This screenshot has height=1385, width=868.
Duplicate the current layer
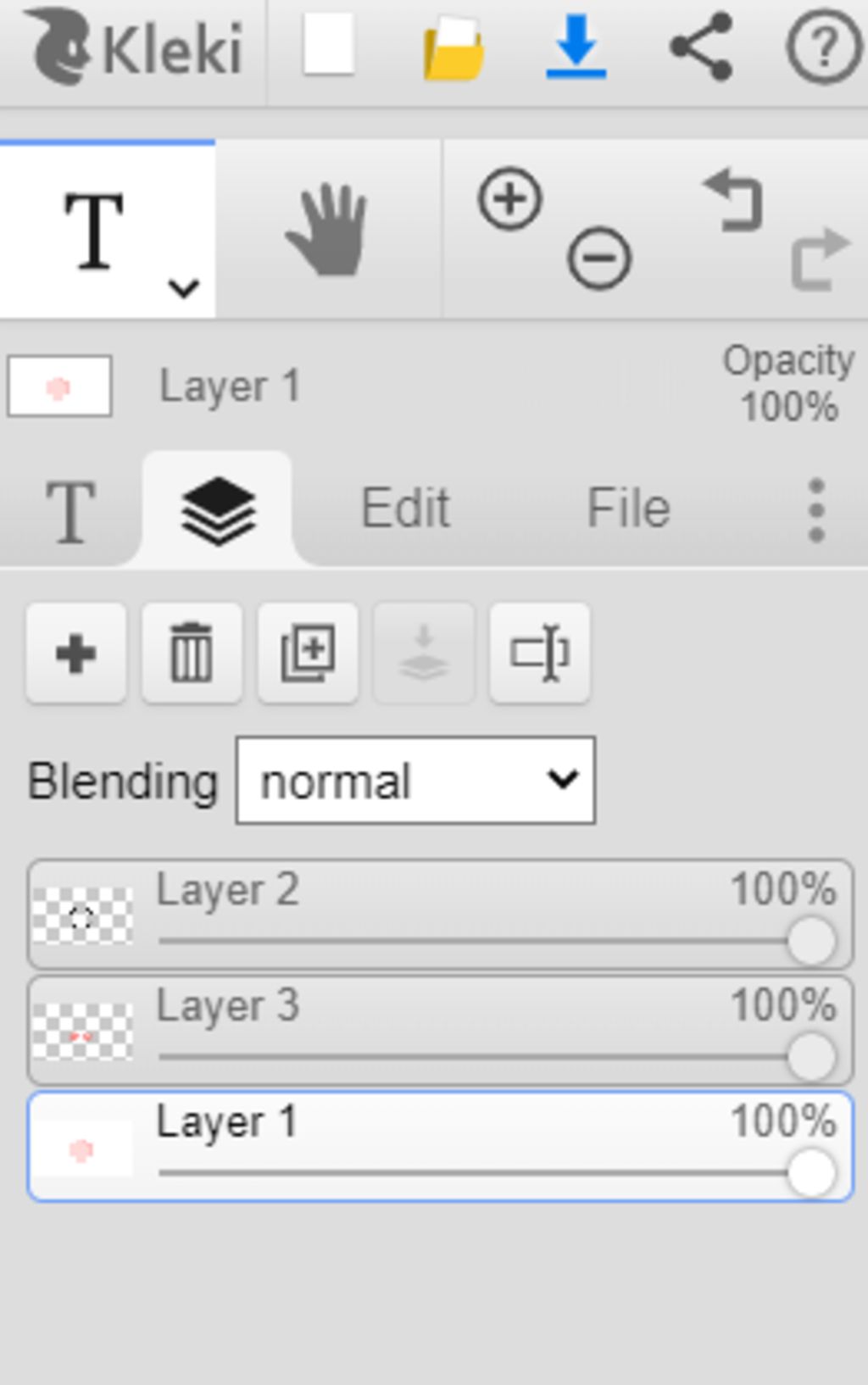(308, 653)
